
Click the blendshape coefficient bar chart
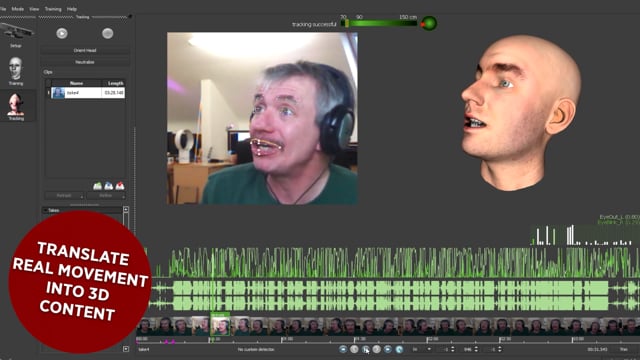pos(584,235)
